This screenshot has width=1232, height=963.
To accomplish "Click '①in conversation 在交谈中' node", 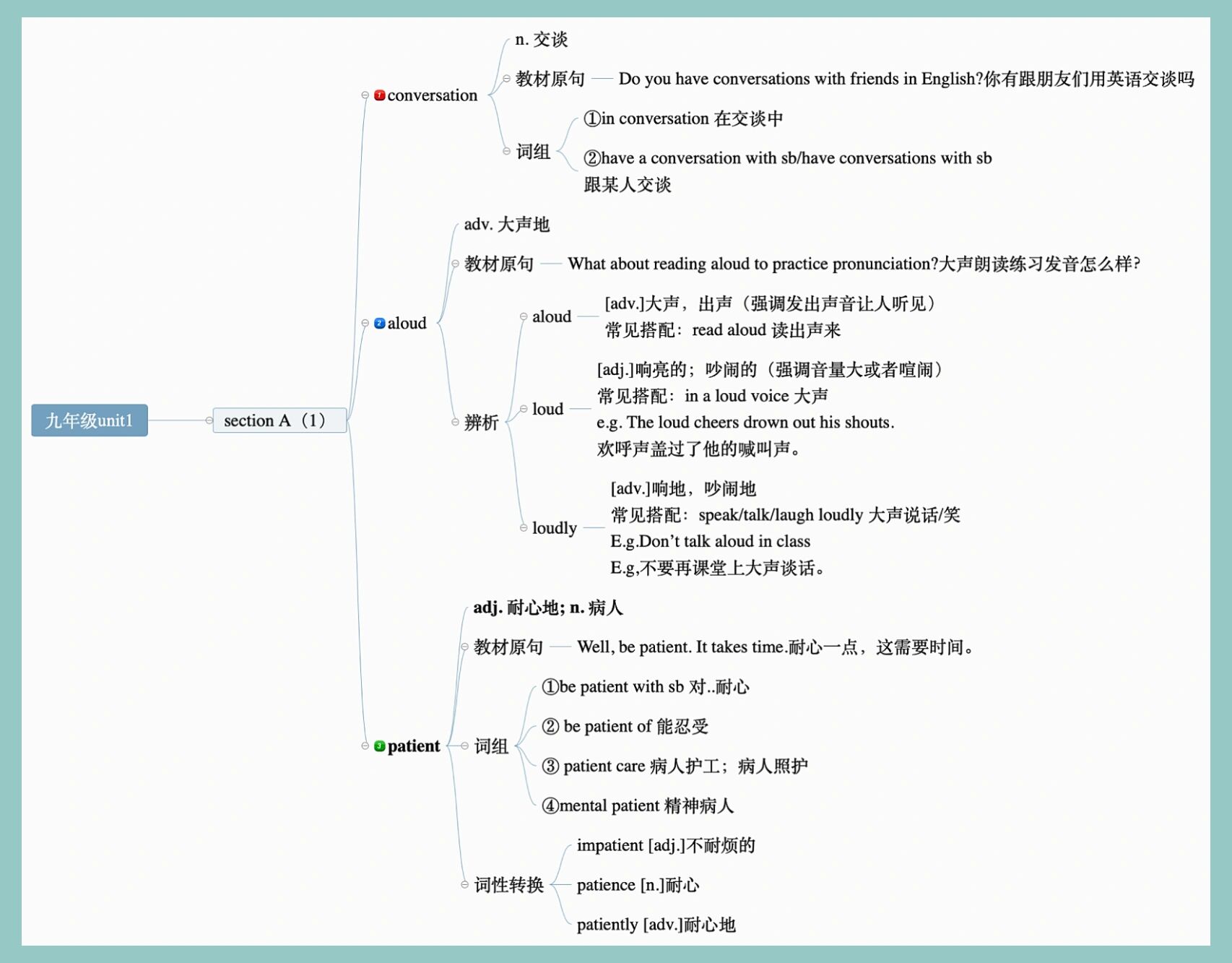I will 683,118.
